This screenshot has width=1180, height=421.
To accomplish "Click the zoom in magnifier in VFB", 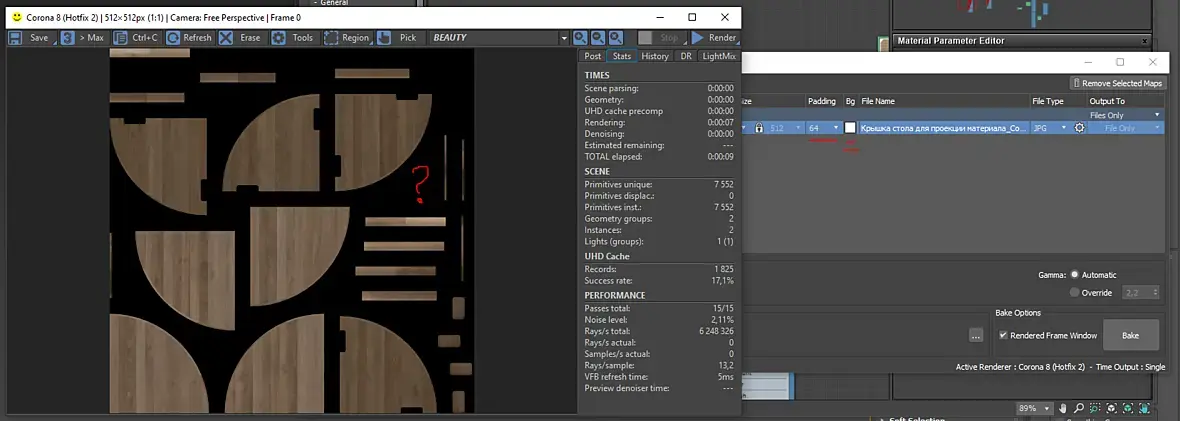I will (580, 38).
